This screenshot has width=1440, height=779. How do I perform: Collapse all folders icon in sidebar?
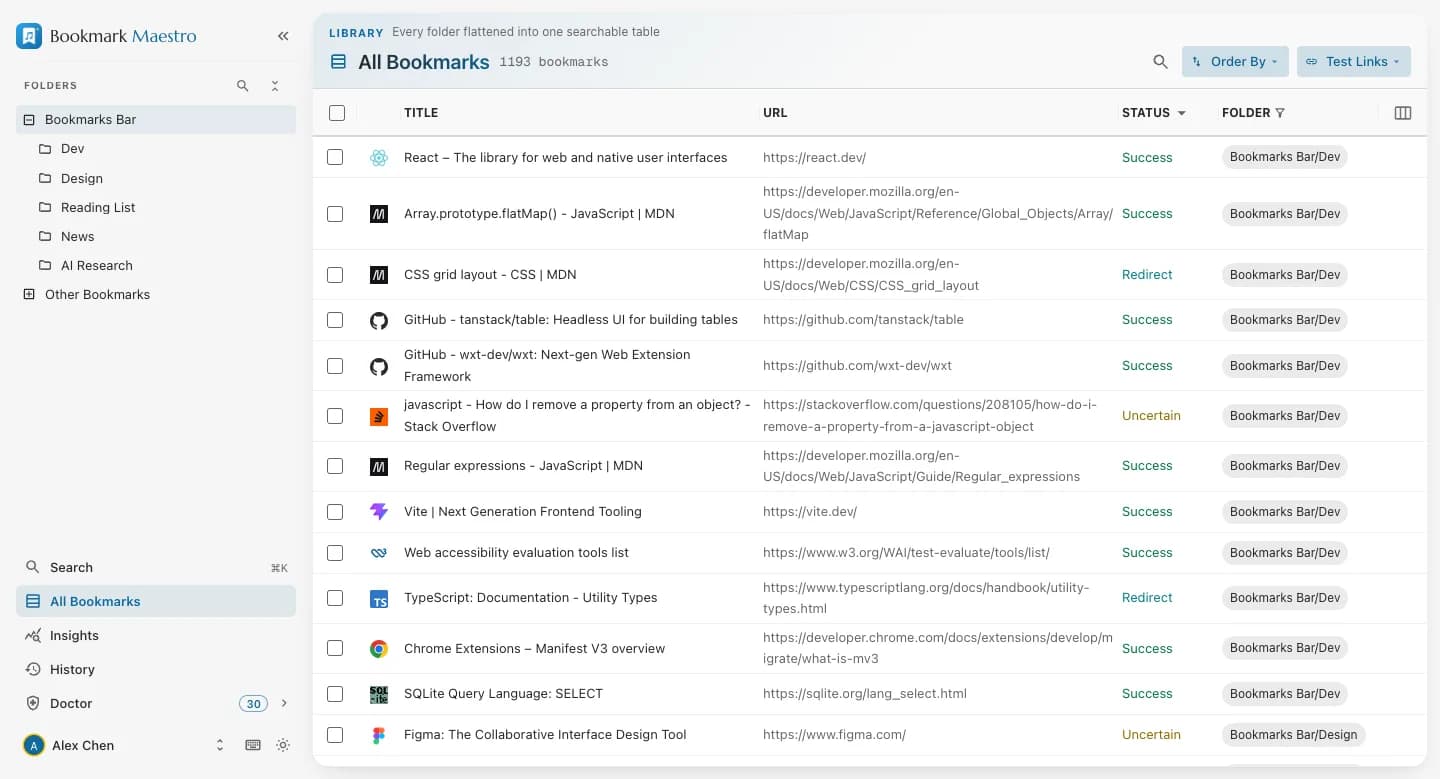coord(275,86)
